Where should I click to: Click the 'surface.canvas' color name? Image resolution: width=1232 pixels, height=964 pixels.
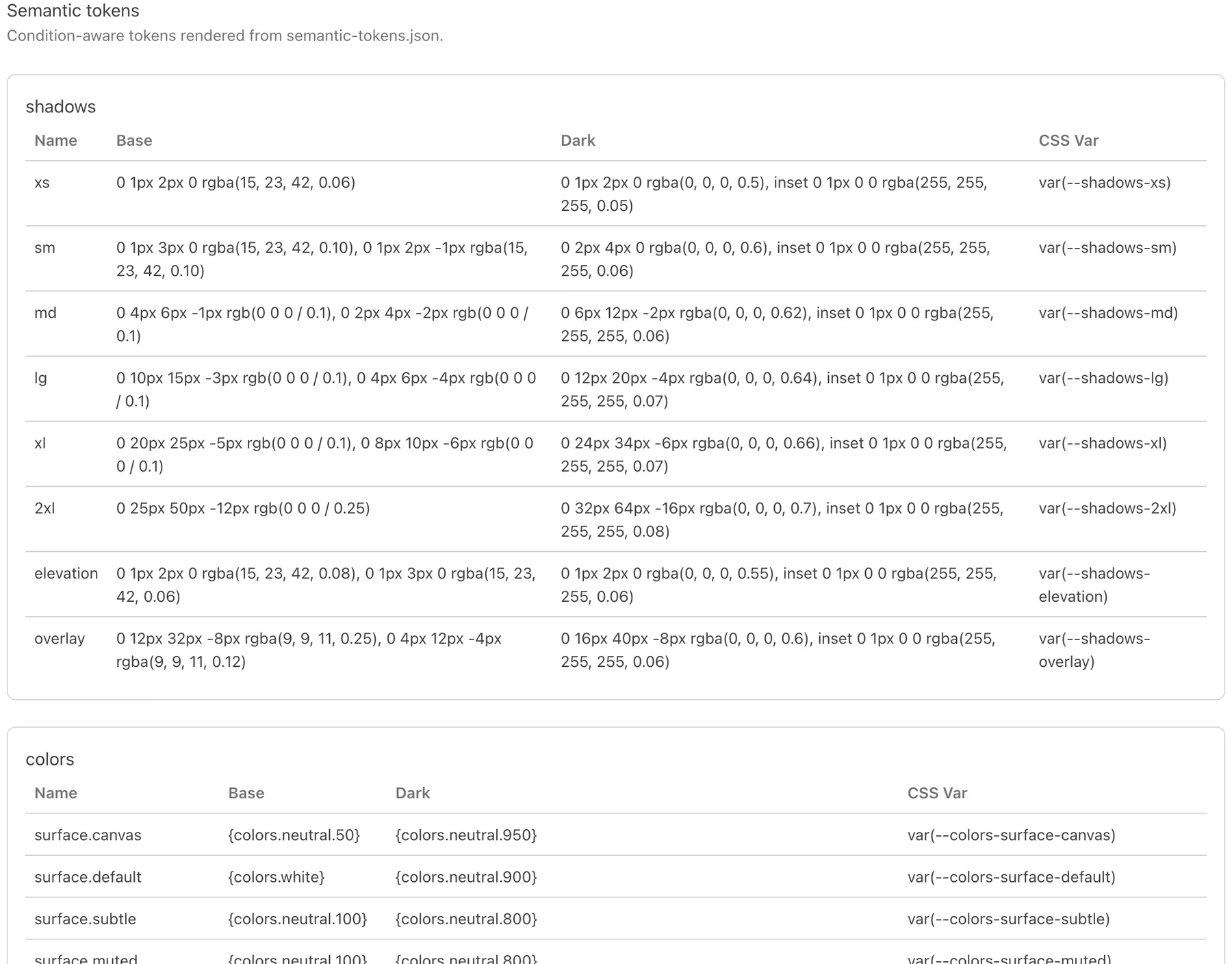tap(88, 835)
